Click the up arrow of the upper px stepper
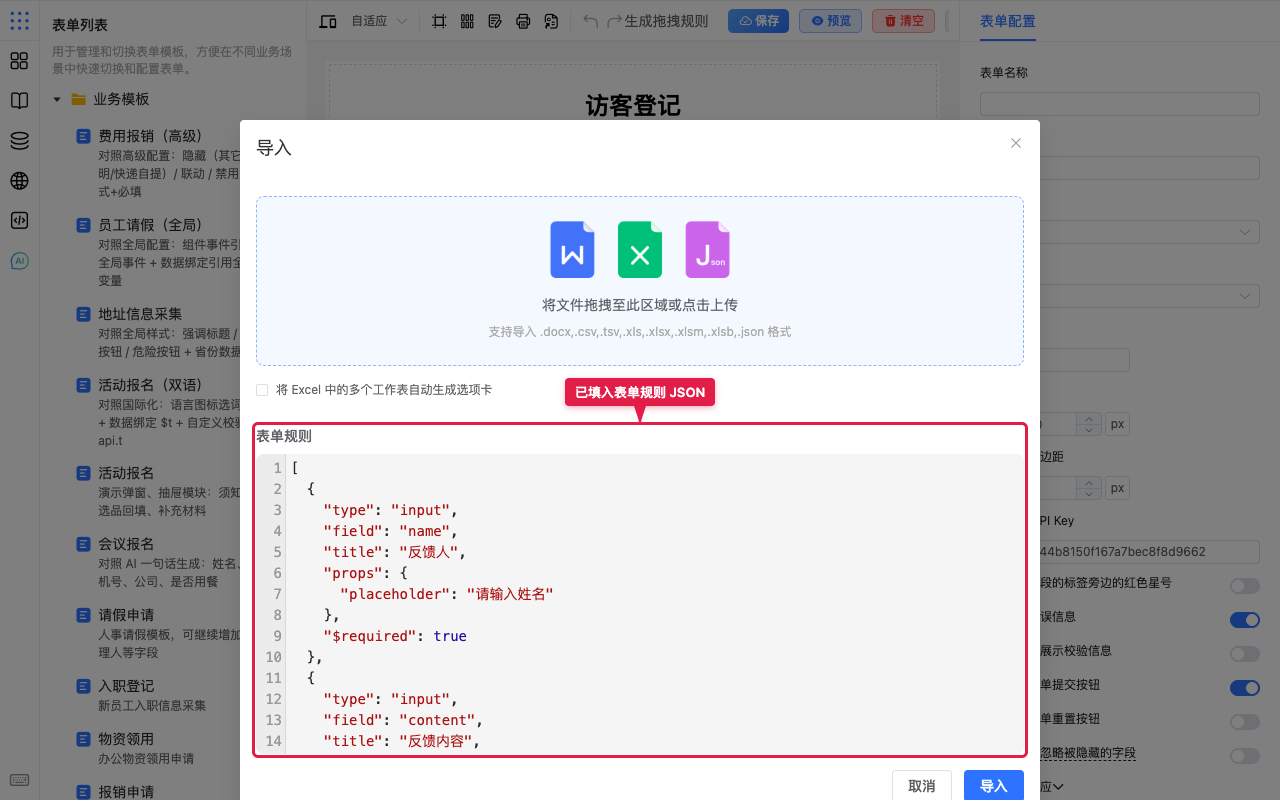 click(x=1089, y=419)
